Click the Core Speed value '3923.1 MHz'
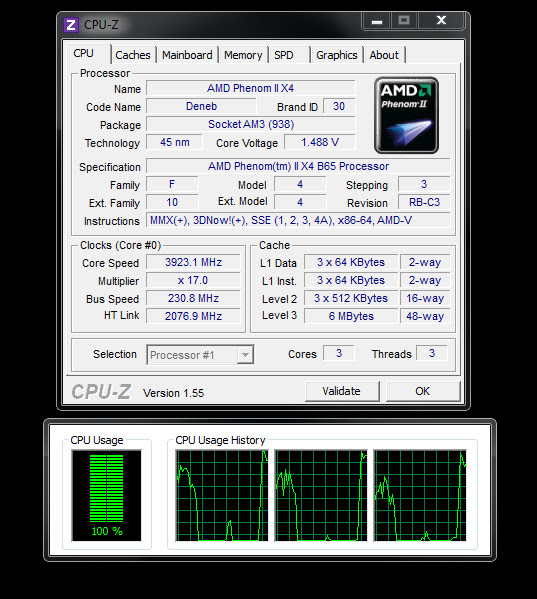This screenshot has height=599, width=537. click(x=193, y=262)
